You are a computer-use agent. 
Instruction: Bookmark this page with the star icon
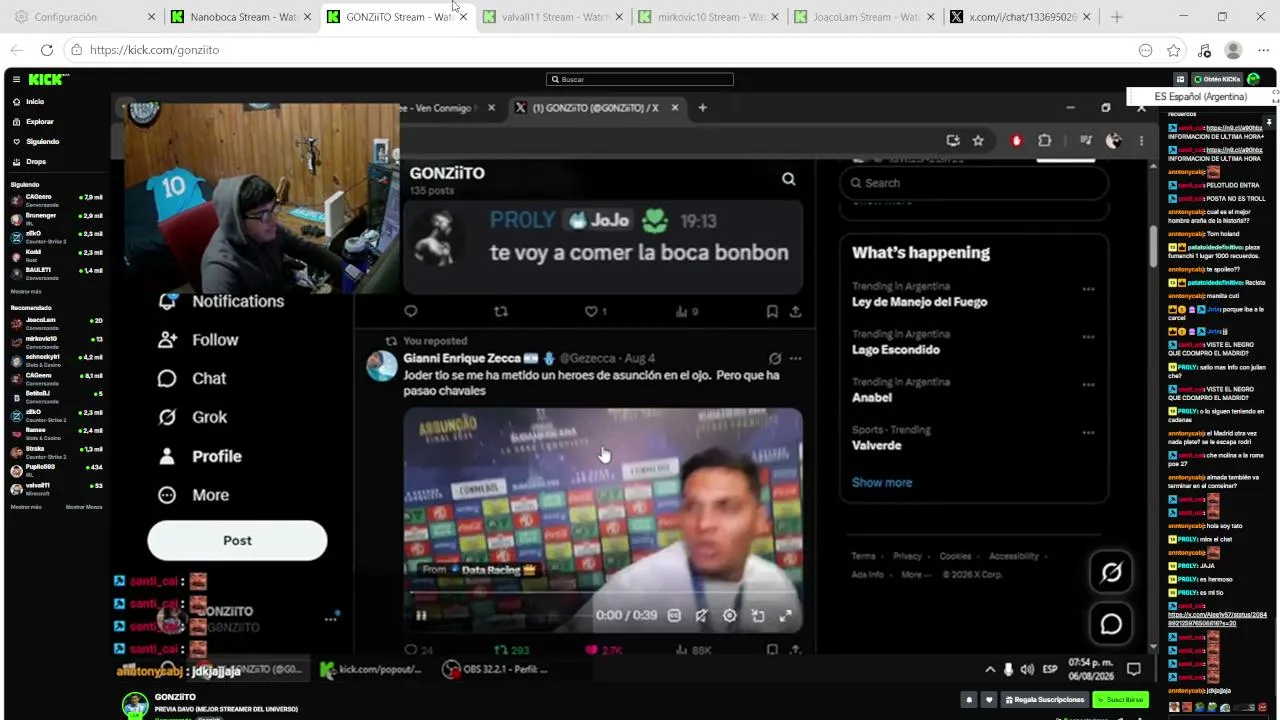pos(1174,50)
